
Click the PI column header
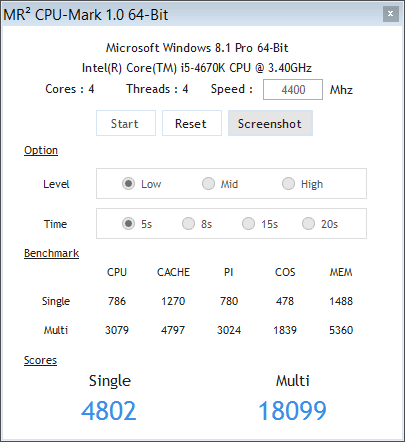229,272
